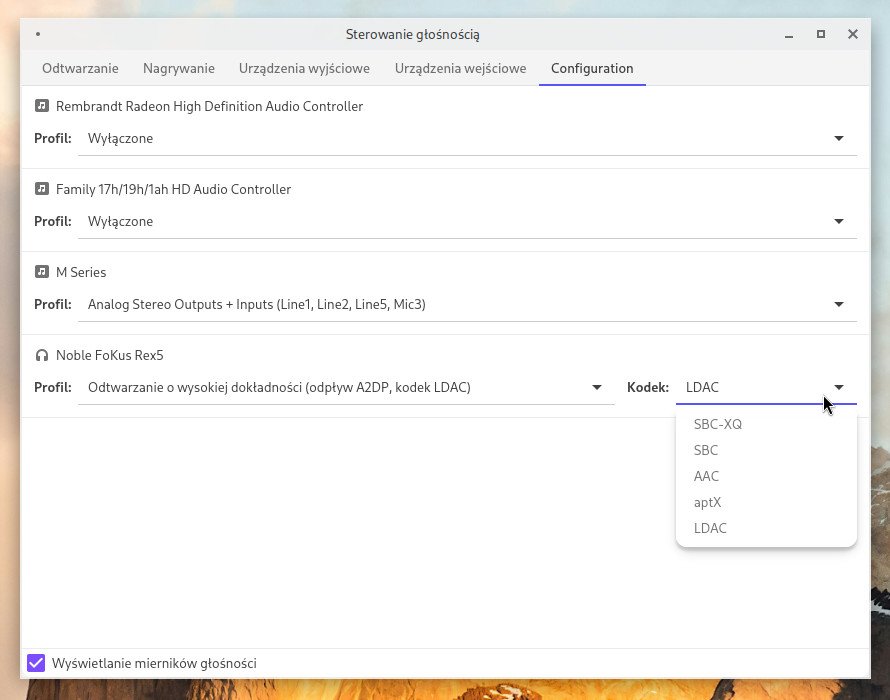Screen dimensions: 890x700
Task: Choose SBC-XQ codec from the list
Action: pos(766,424)
